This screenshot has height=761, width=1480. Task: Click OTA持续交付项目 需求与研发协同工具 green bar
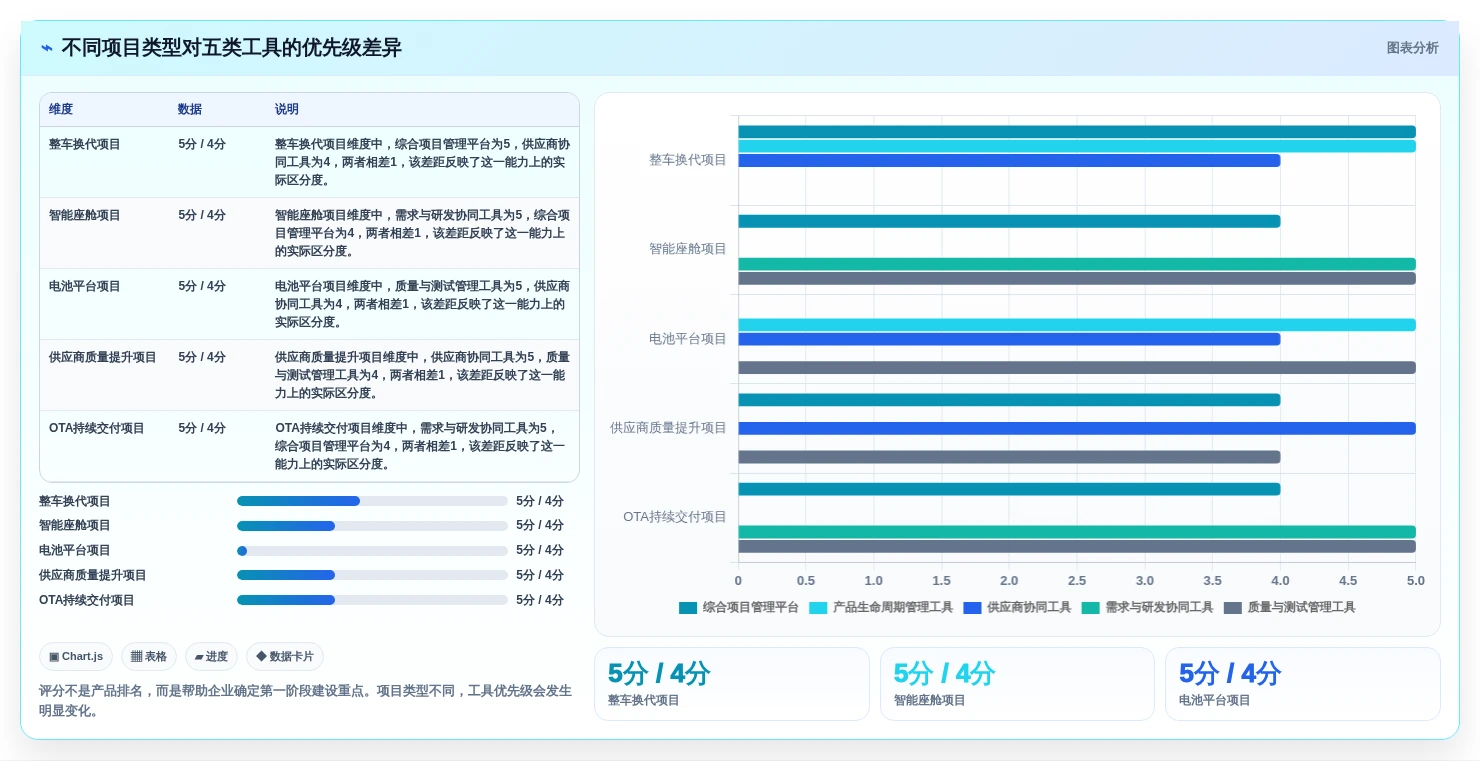coord(1077,532)
